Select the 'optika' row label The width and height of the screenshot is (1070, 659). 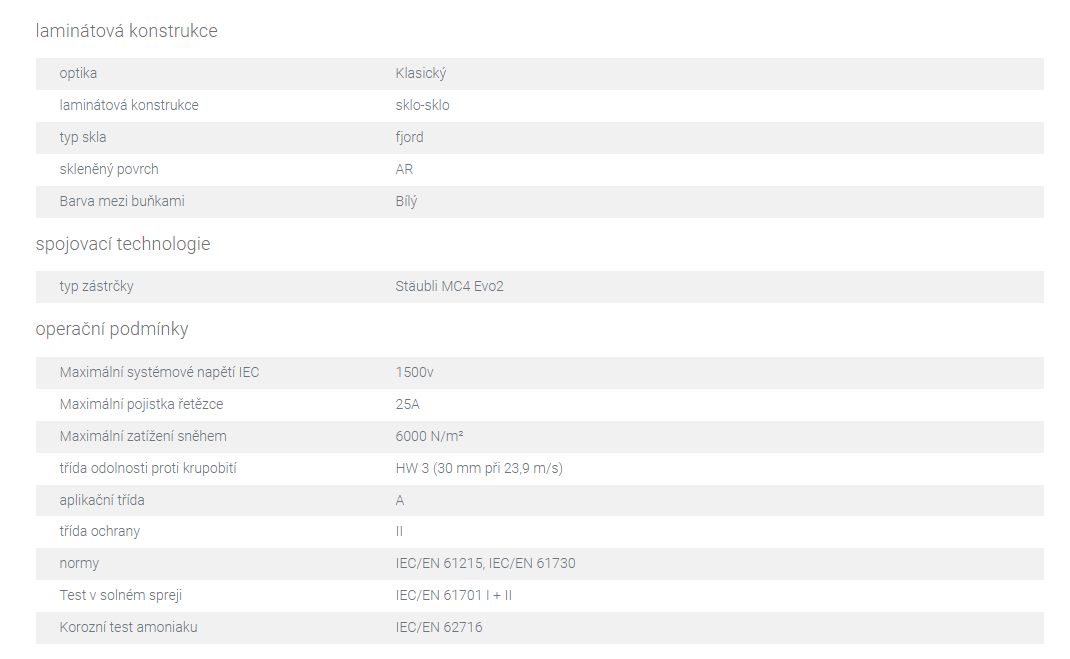(x=78, y=73)
